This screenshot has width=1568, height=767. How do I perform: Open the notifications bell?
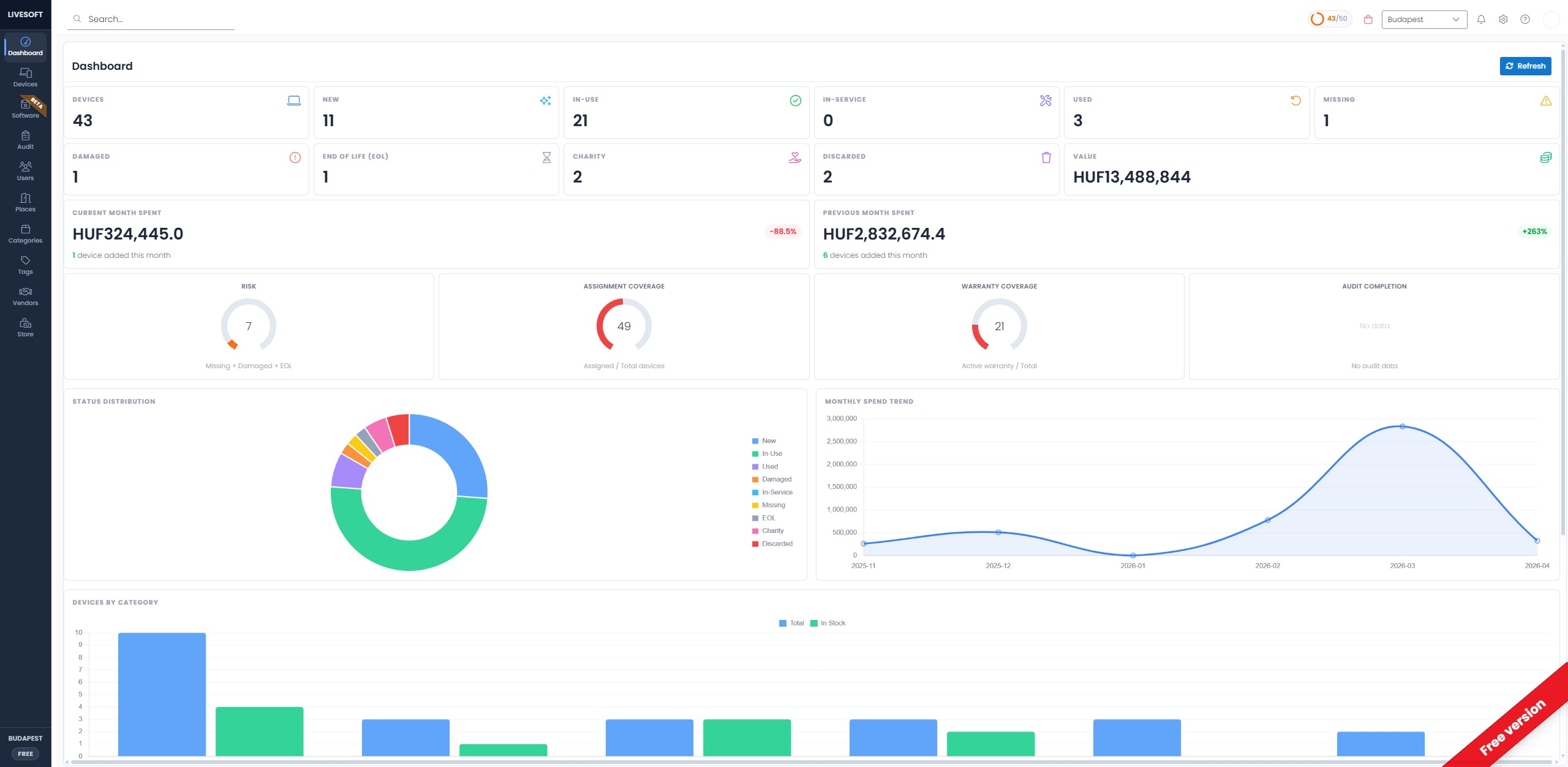(x=1482, y=19)
